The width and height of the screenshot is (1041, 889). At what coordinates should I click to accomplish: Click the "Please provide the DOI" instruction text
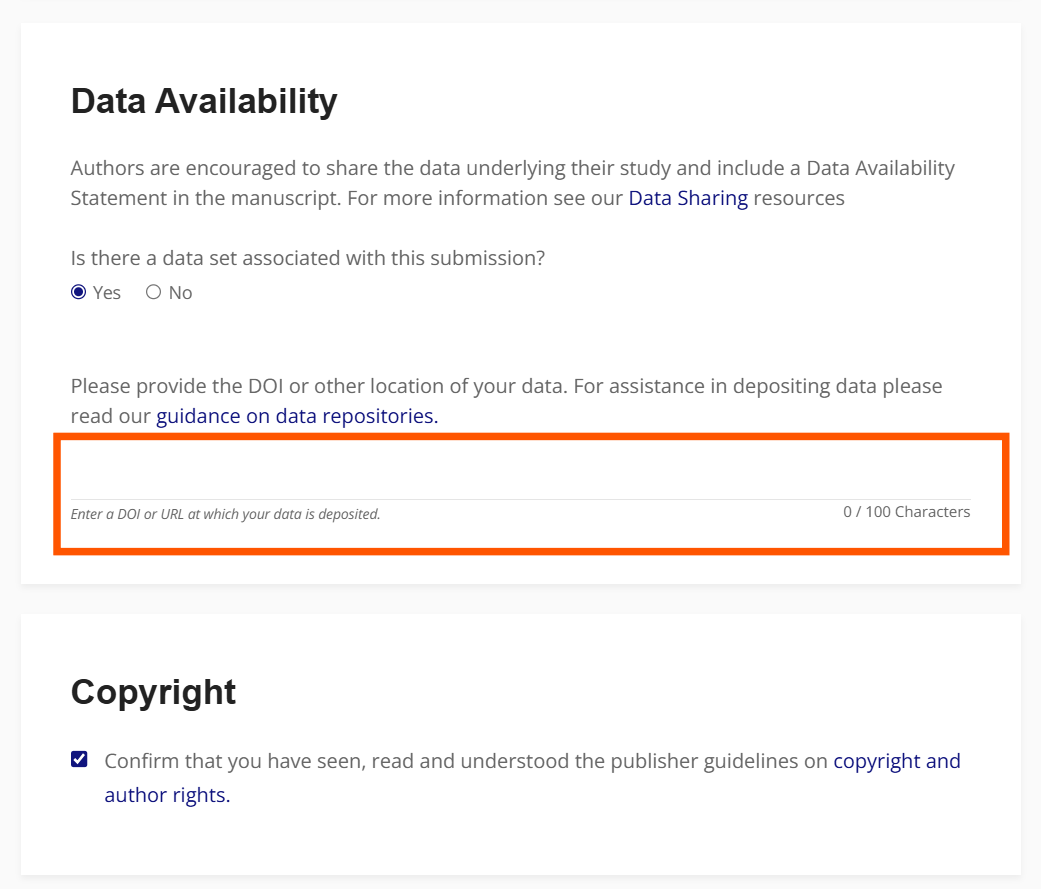coord(400,386)
